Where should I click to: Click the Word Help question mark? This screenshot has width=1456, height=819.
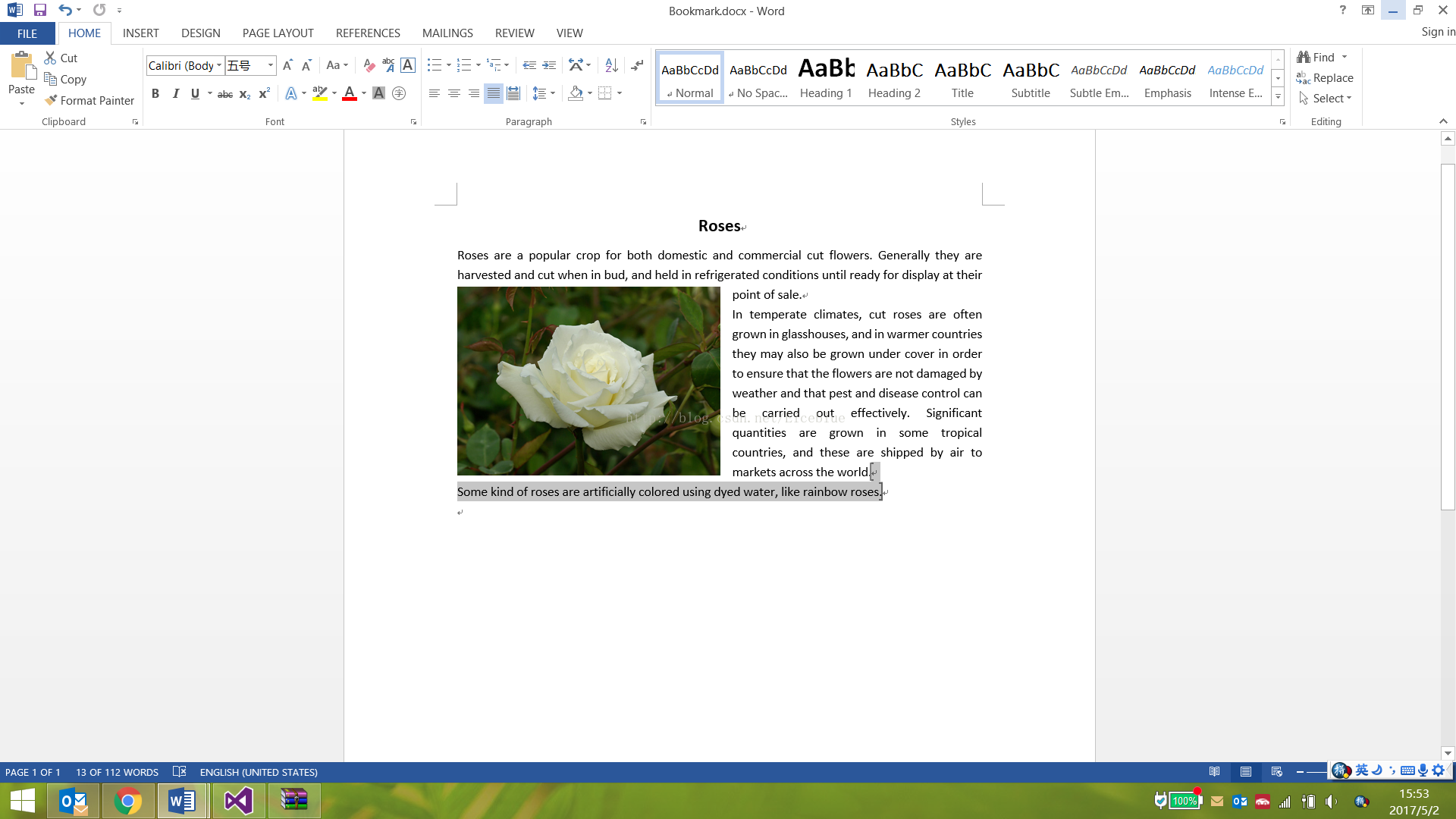tap(1342, 11)
